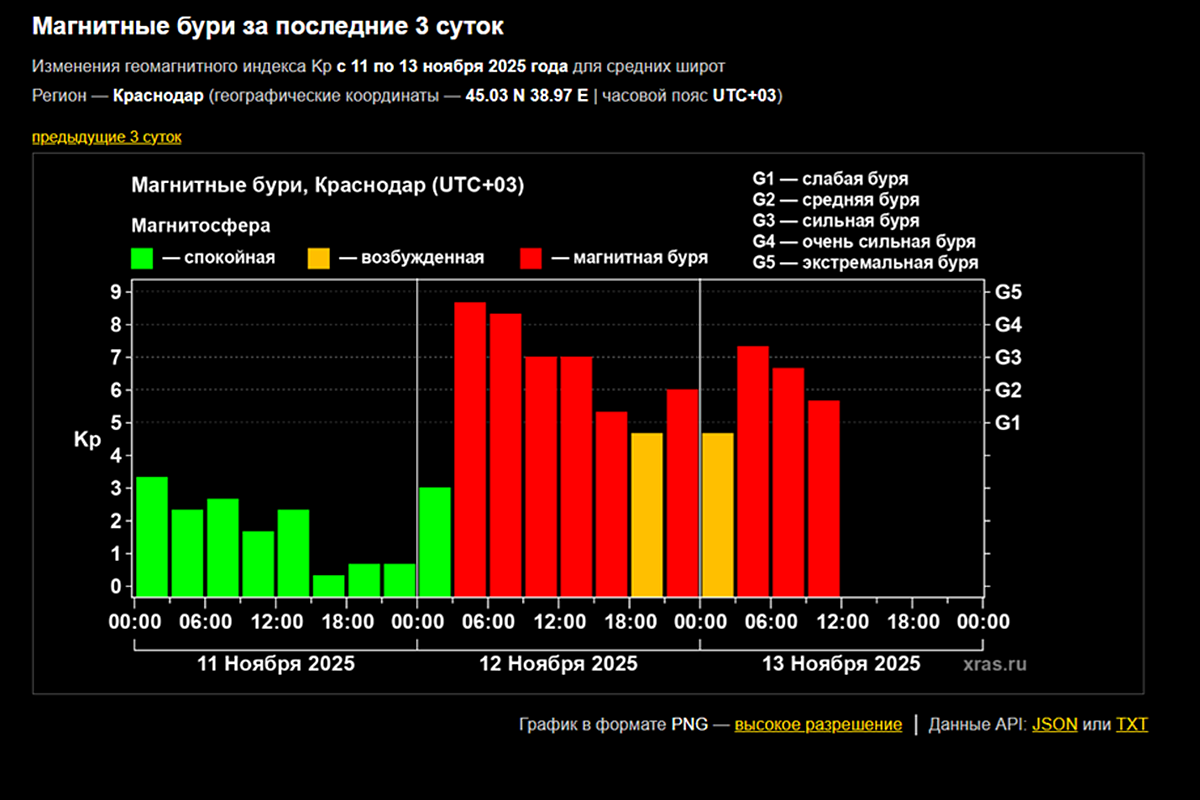Click the green 'спокойная' legend swatch
Viewport: 1200px width, 800px height.
[x=143, y=258]
